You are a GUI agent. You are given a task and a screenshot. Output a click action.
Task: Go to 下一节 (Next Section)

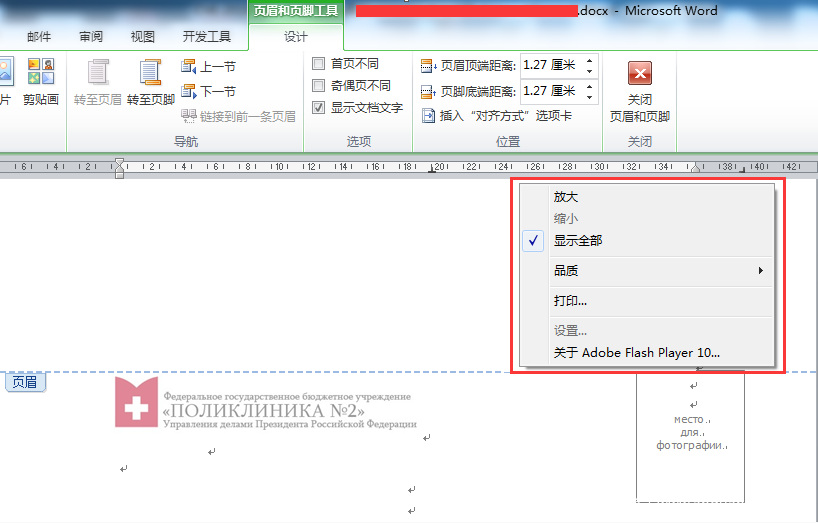(x=209, y=91)
